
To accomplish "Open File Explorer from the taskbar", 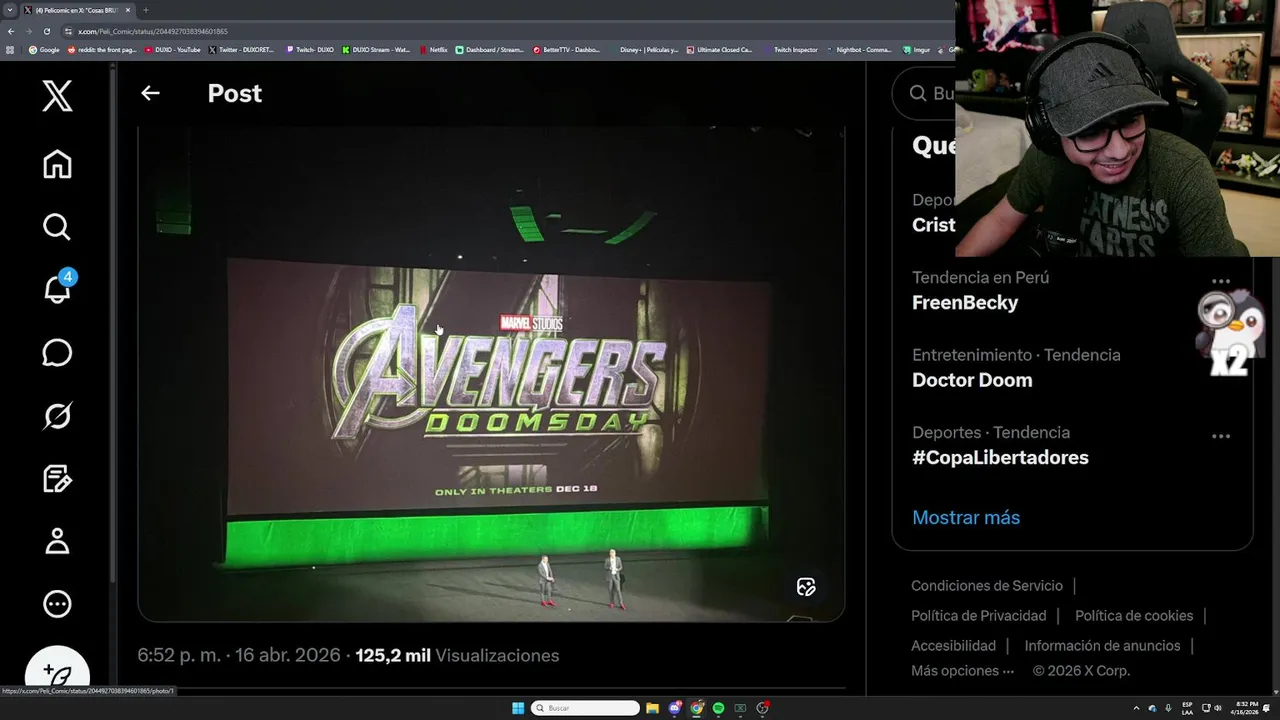I will 652,708.
